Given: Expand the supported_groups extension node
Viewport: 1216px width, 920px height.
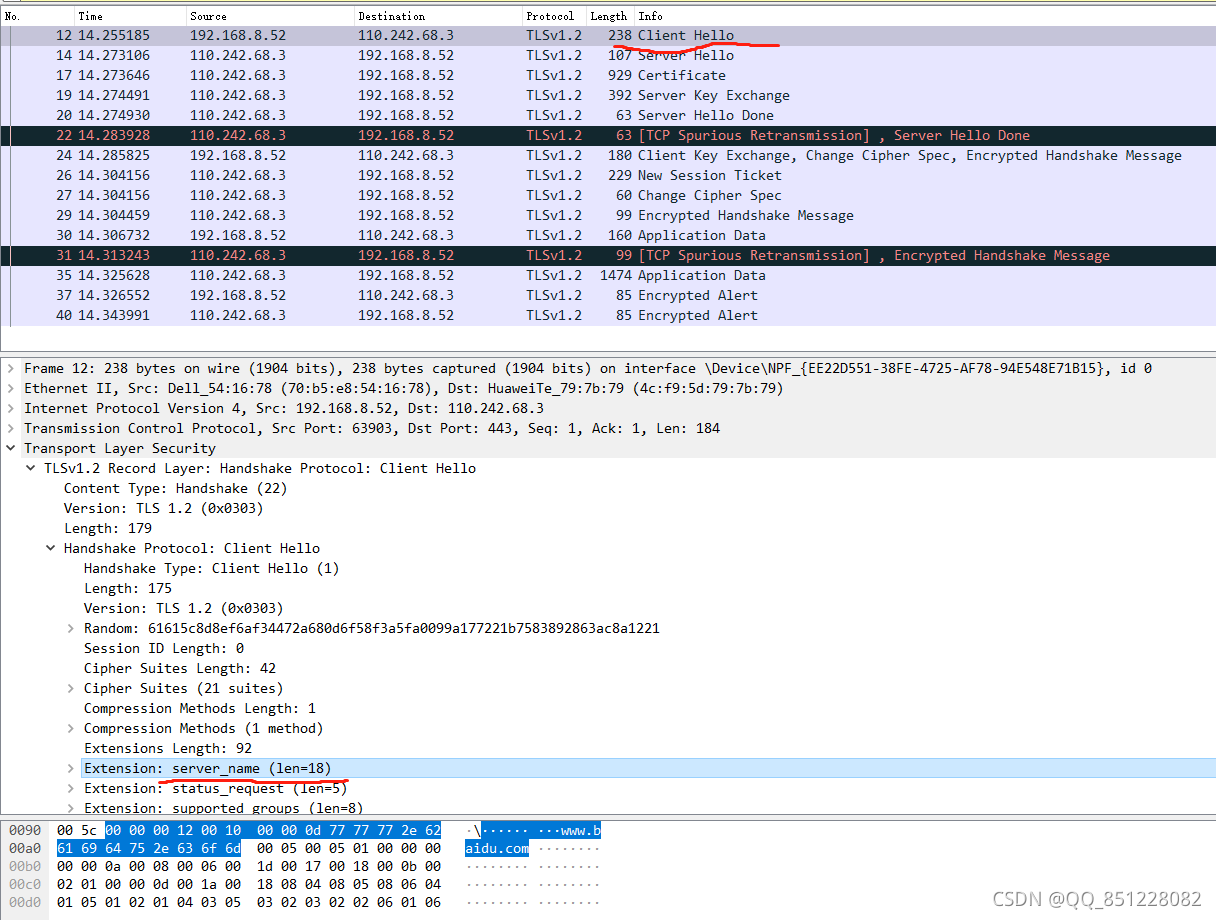Looking at the screenshot, I should tap(71, 808).
